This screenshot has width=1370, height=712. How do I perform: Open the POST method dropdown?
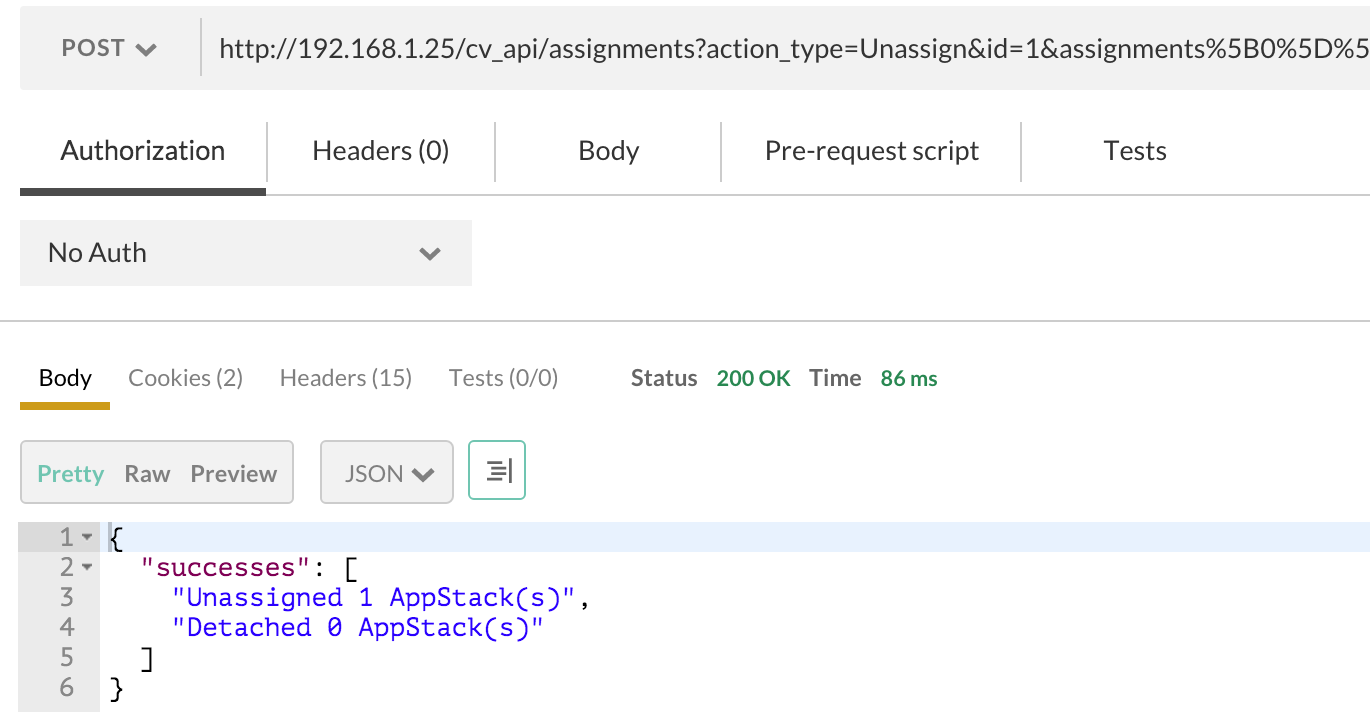pos(109,48)
